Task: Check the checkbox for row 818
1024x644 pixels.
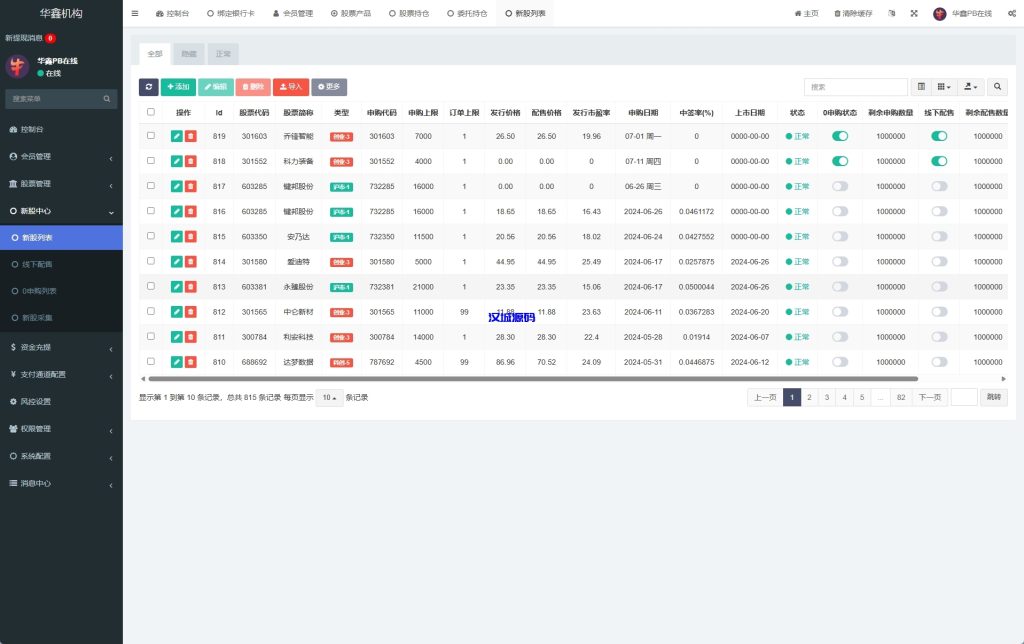Action: pyautogui.click(x=151, y=161)
